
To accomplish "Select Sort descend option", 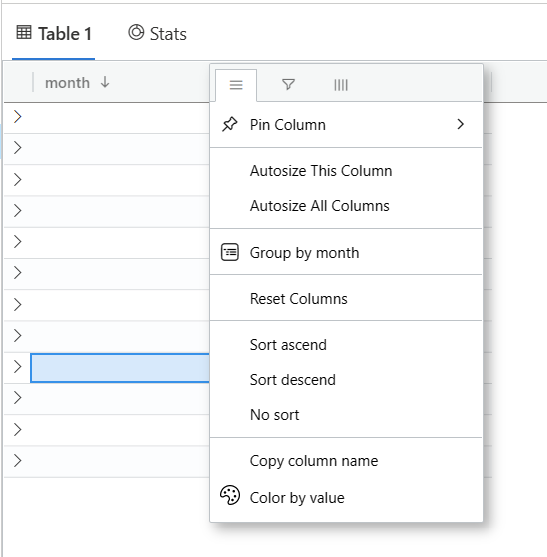I will [x=293, y=380].
